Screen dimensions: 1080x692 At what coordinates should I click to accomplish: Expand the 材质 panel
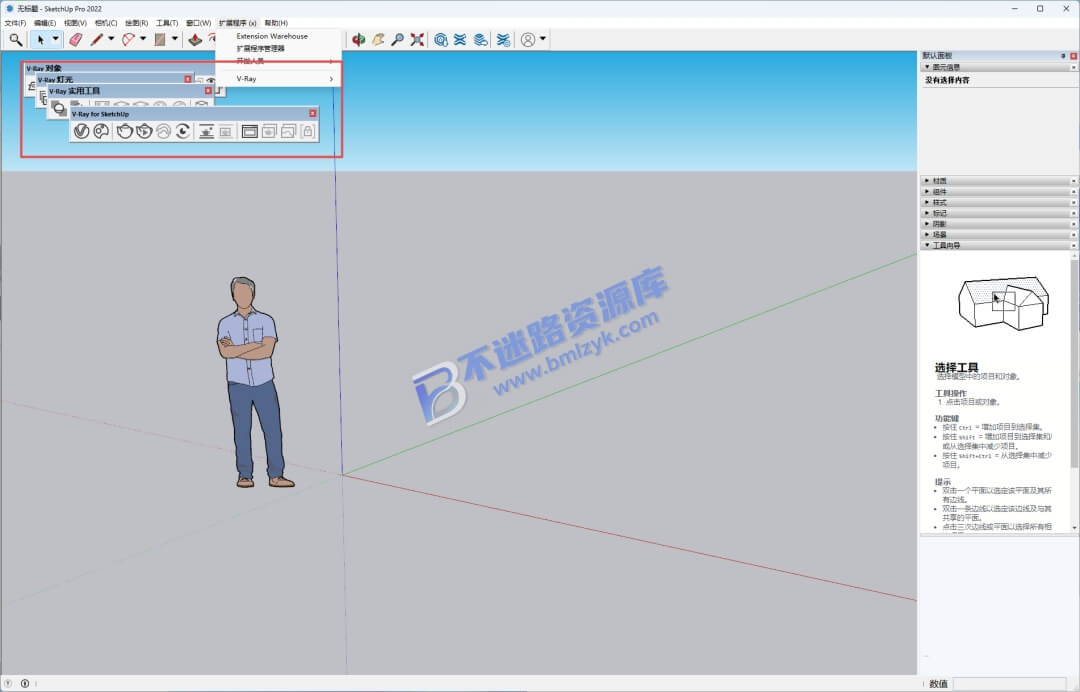tap(998, 180)
